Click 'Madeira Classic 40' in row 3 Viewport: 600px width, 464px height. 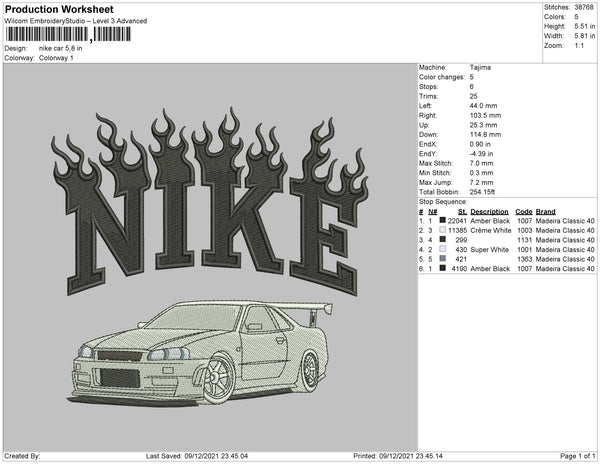(x=565, y=240)
